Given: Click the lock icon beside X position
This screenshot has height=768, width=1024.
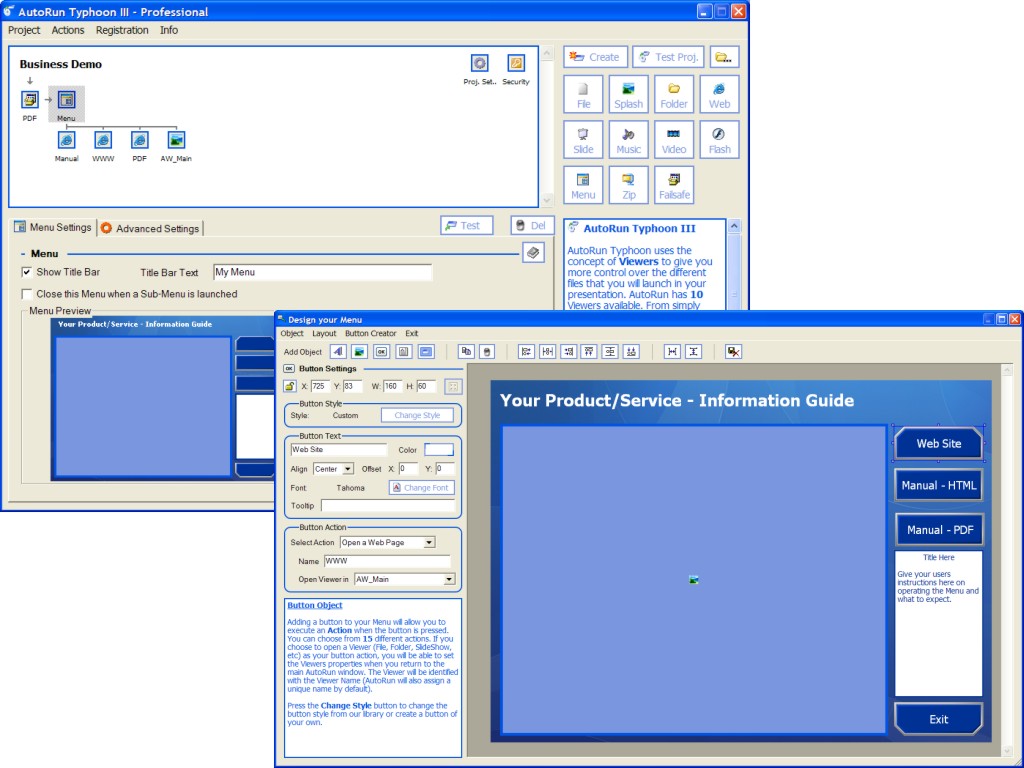Looking at the screenshot, I should click(x=290, y=386).
